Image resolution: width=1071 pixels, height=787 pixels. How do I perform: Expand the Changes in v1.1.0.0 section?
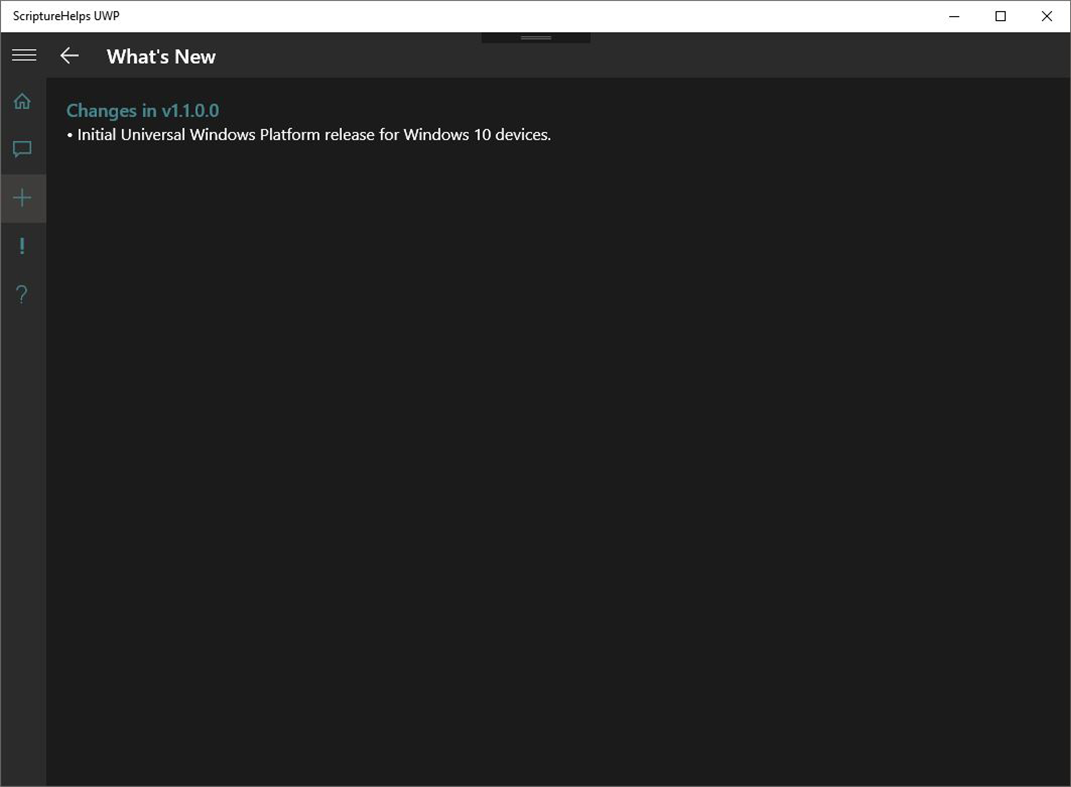(x=142, y=110)
